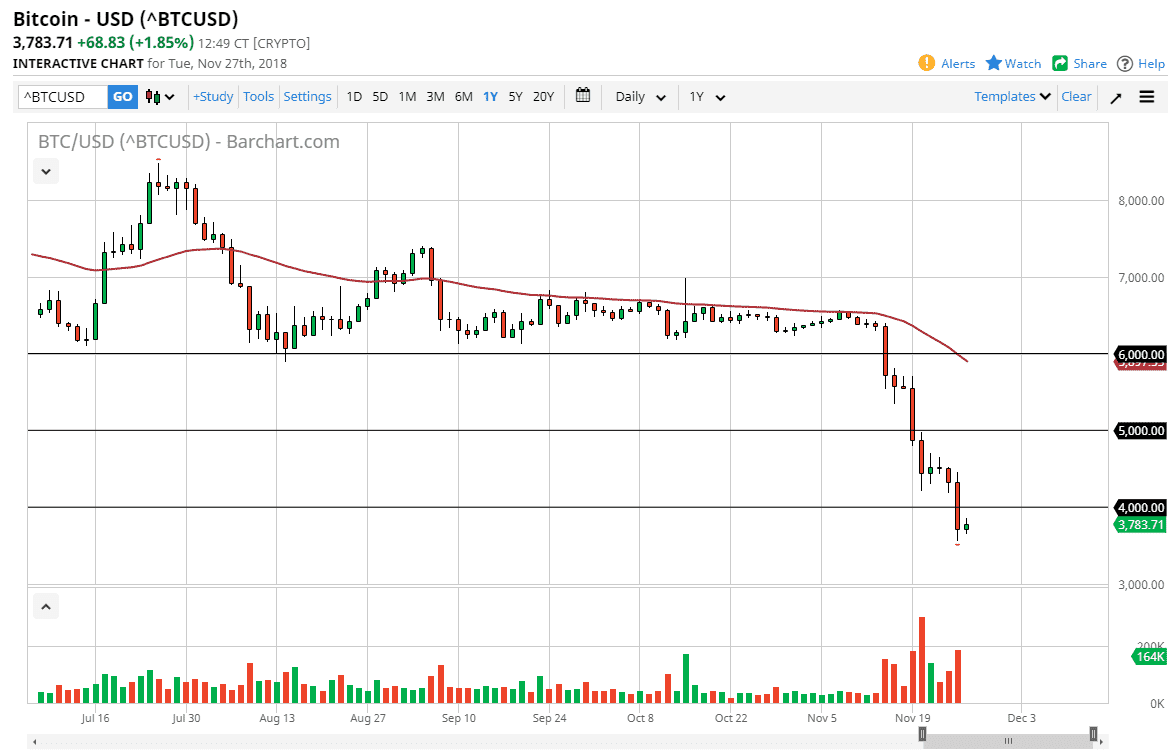Click the pop-out arrow icon

(1117, 96)
